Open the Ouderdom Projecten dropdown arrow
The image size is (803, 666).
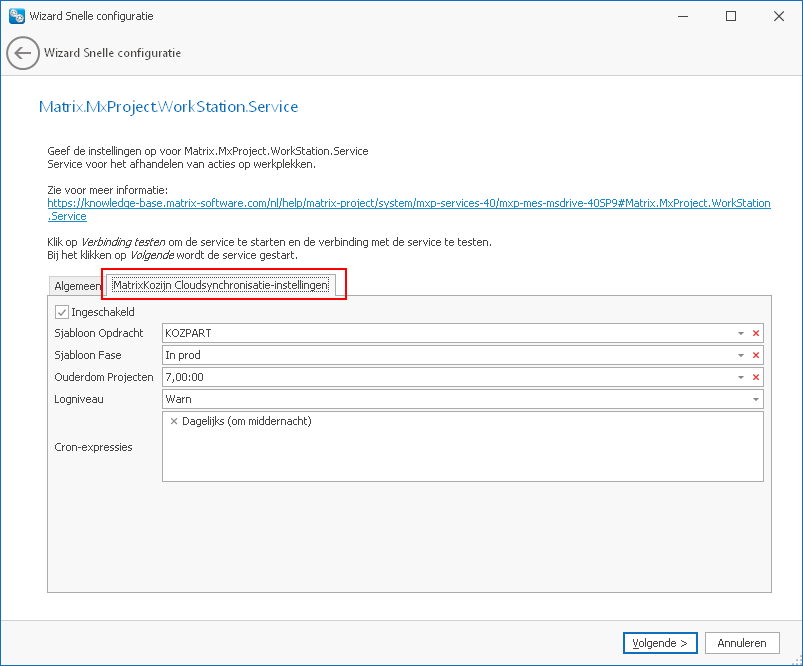[x=741, y=377]
